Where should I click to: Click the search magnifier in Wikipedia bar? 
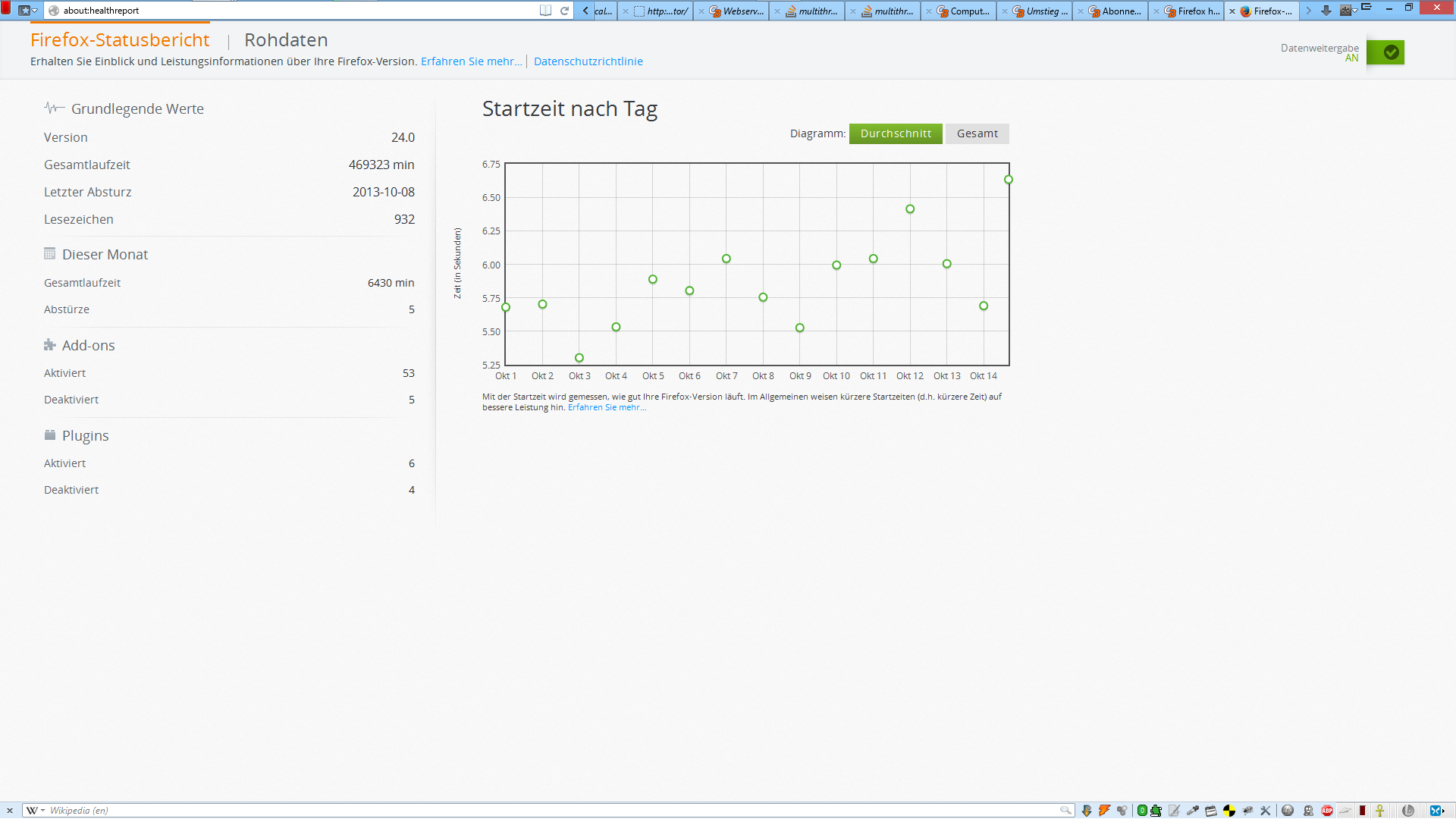[1065, 811]
